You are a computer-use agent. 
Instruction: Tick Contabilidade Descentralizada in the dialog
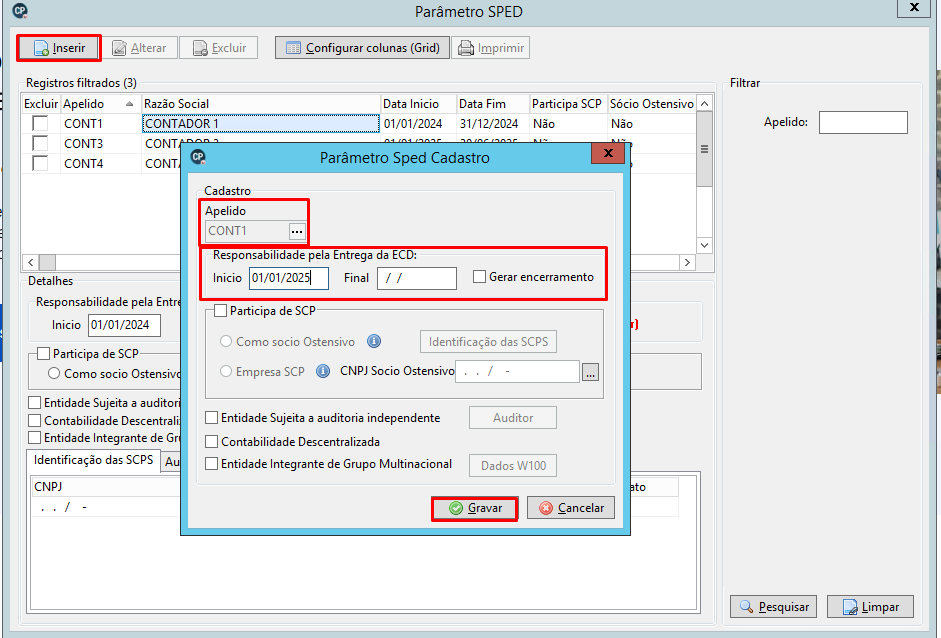click(211, 442)
